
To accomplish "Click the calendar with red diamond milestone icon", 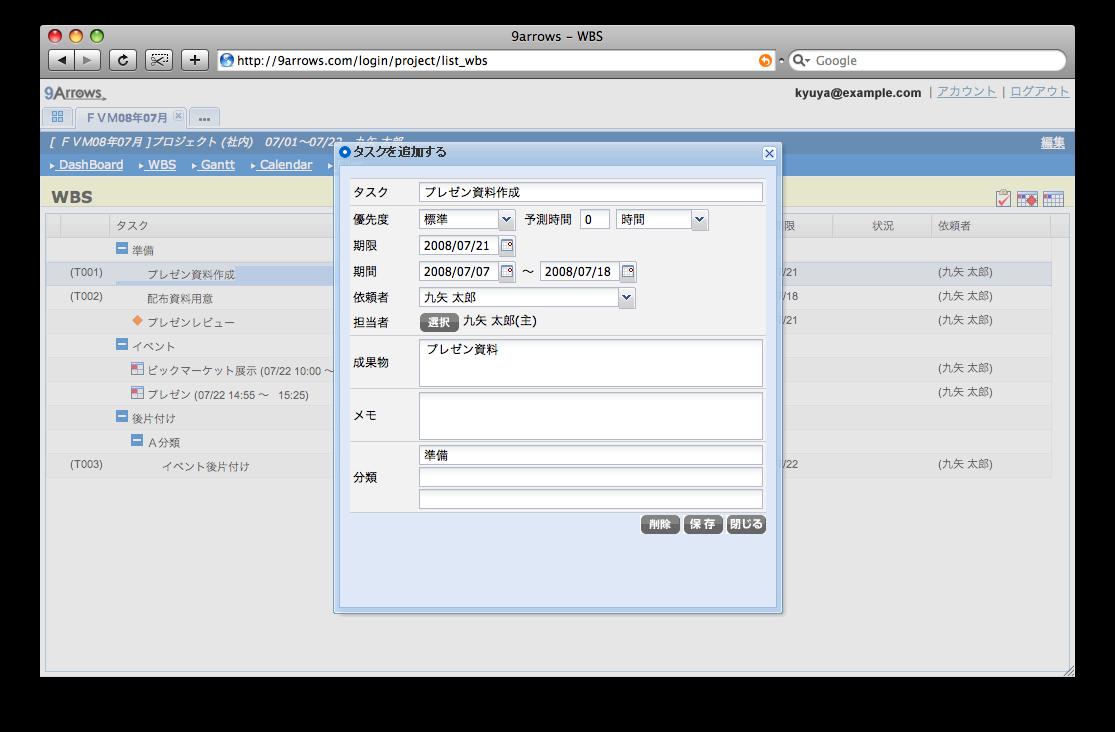I will coord(1027,199).
